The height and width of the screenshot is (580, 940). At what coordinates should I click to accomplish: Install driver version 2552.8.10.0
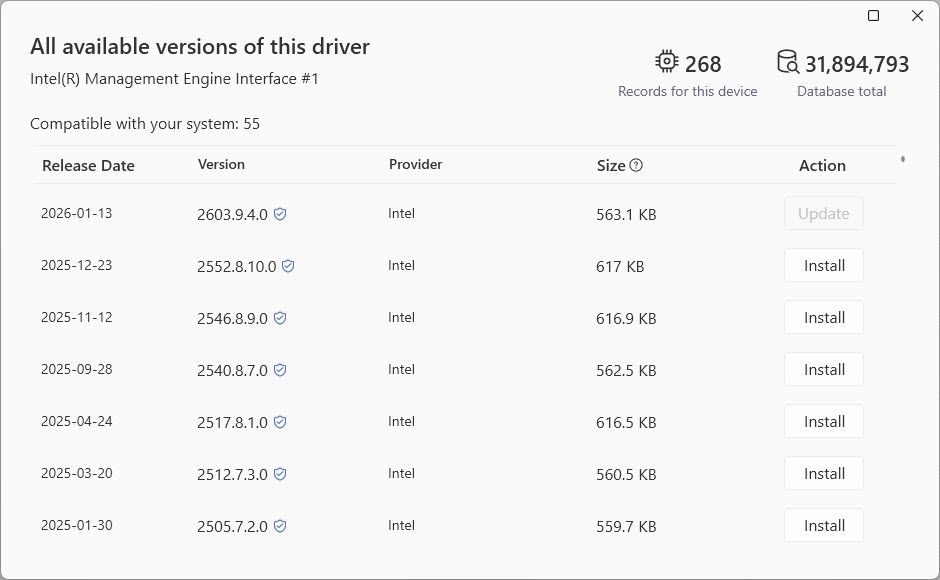pos(824,265)
